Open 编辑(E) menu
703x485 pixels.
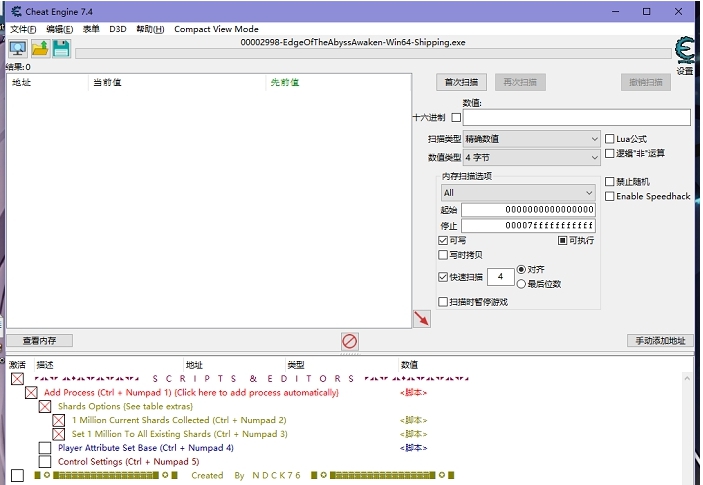pos(60,29)
